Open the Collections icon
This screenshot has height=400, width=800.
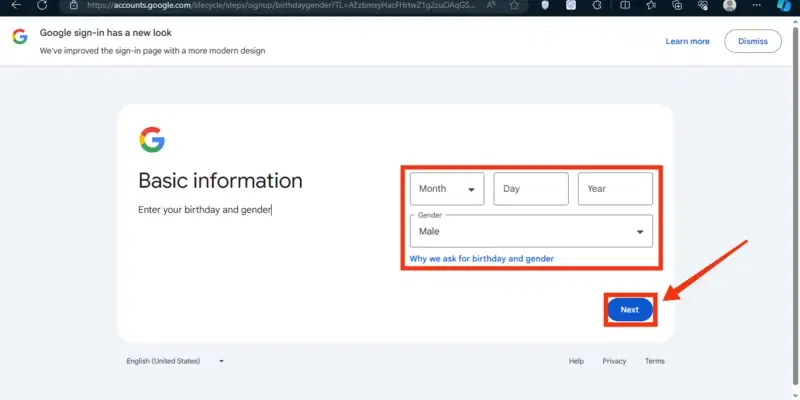(x=677, y=5)
